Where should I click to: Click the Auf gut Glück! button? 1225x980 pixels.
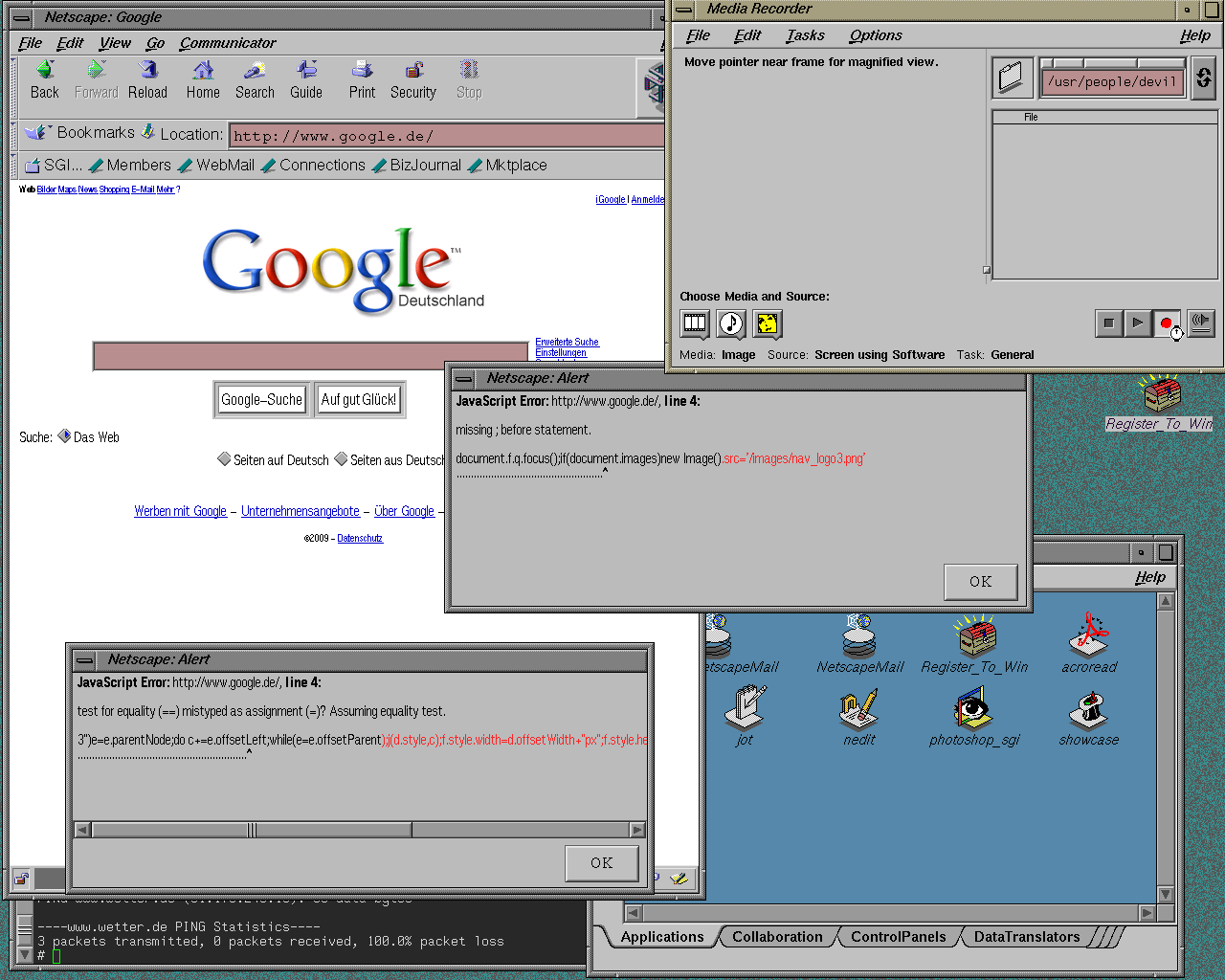coord(359,399)
